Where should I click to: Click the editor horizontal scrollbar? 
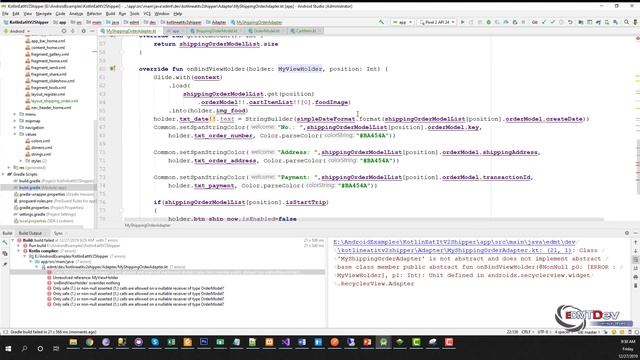coord(363,220)
